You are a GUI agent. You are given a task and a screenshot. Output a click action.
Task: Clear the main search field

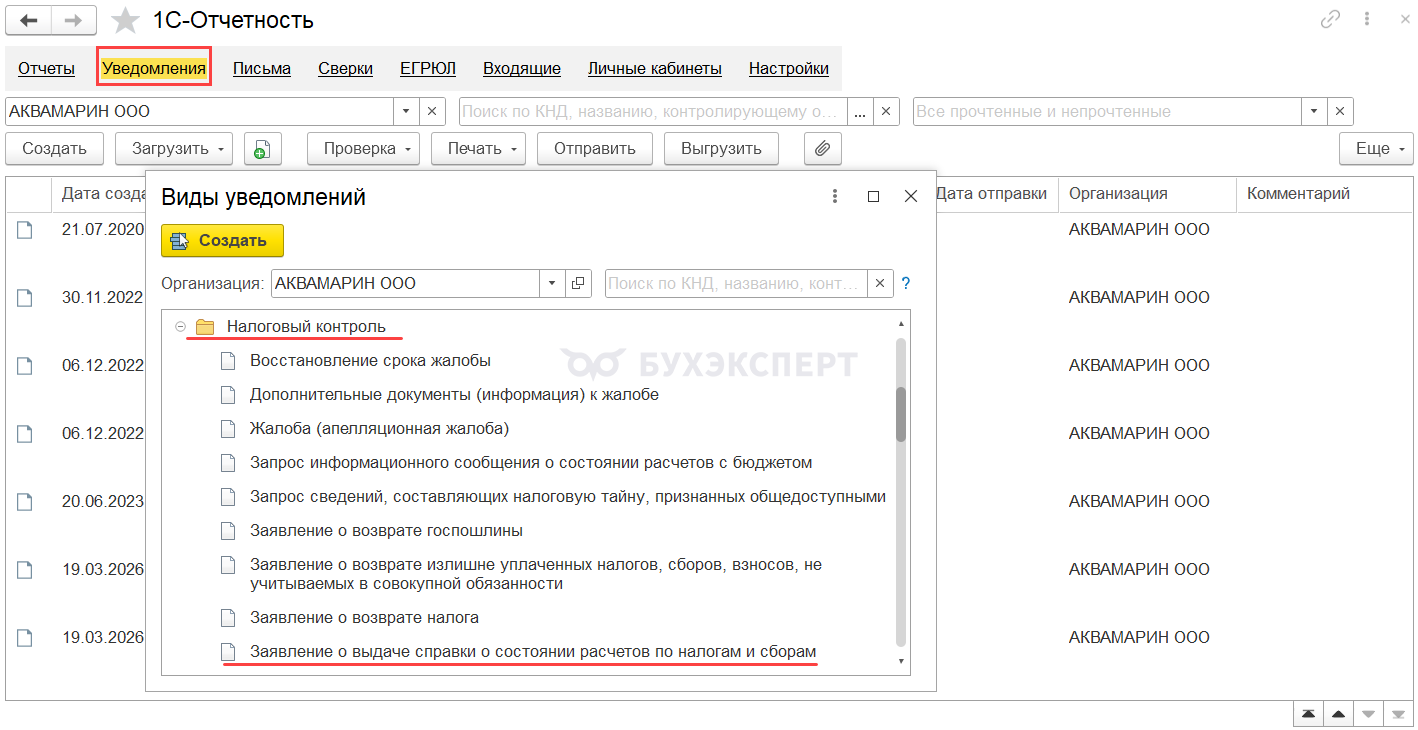pyautogui.click(x=887, y=112)
